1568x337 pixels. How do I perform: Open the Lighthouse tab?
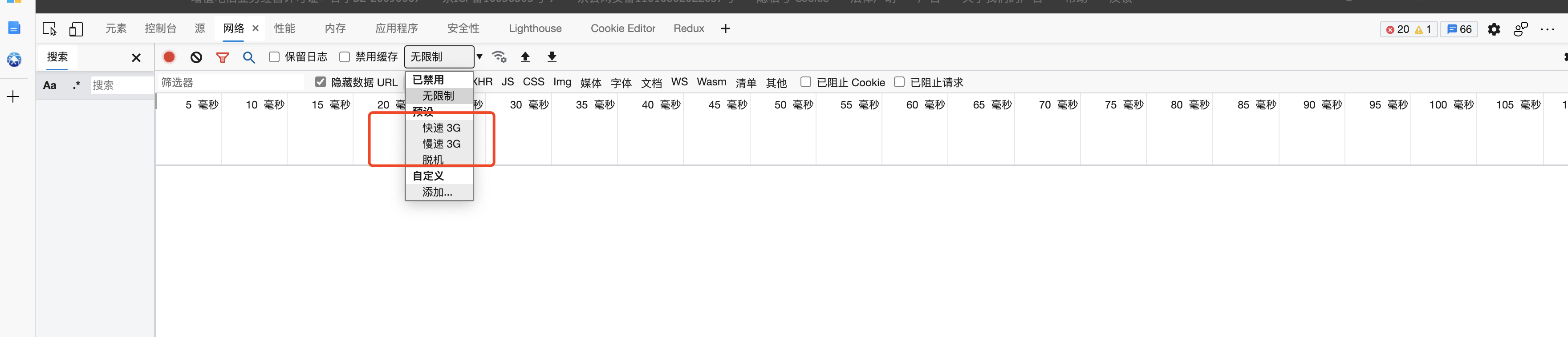[x=534, y=28]
